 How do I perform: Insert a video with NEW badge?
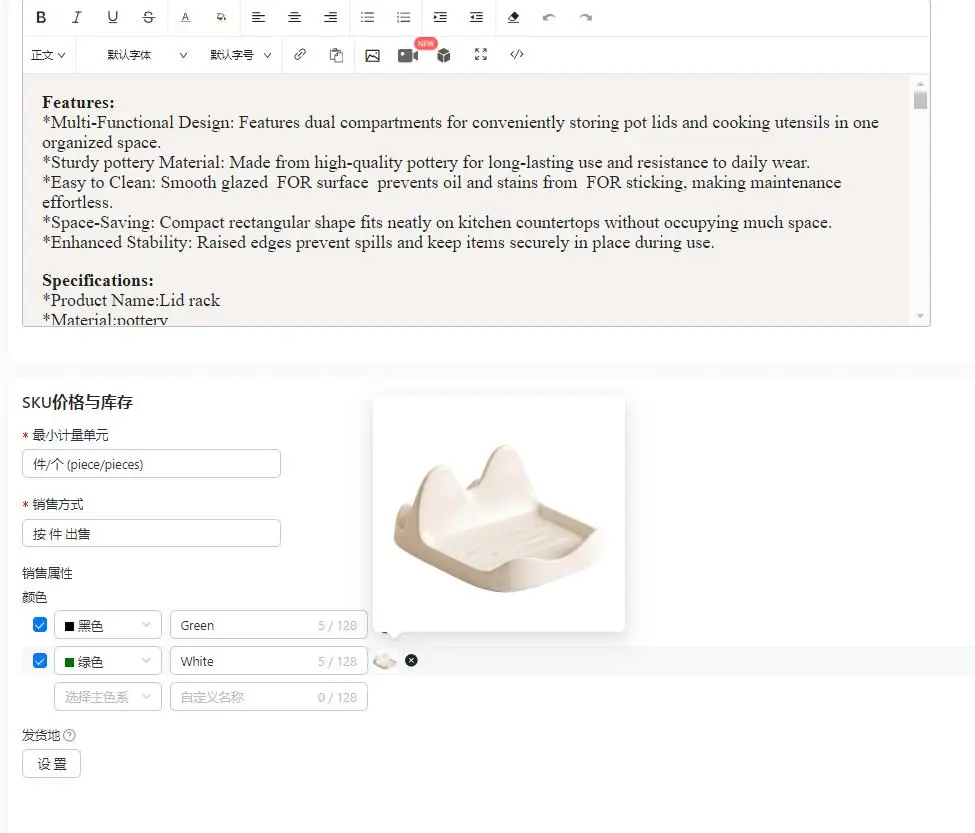coord(408,55)
